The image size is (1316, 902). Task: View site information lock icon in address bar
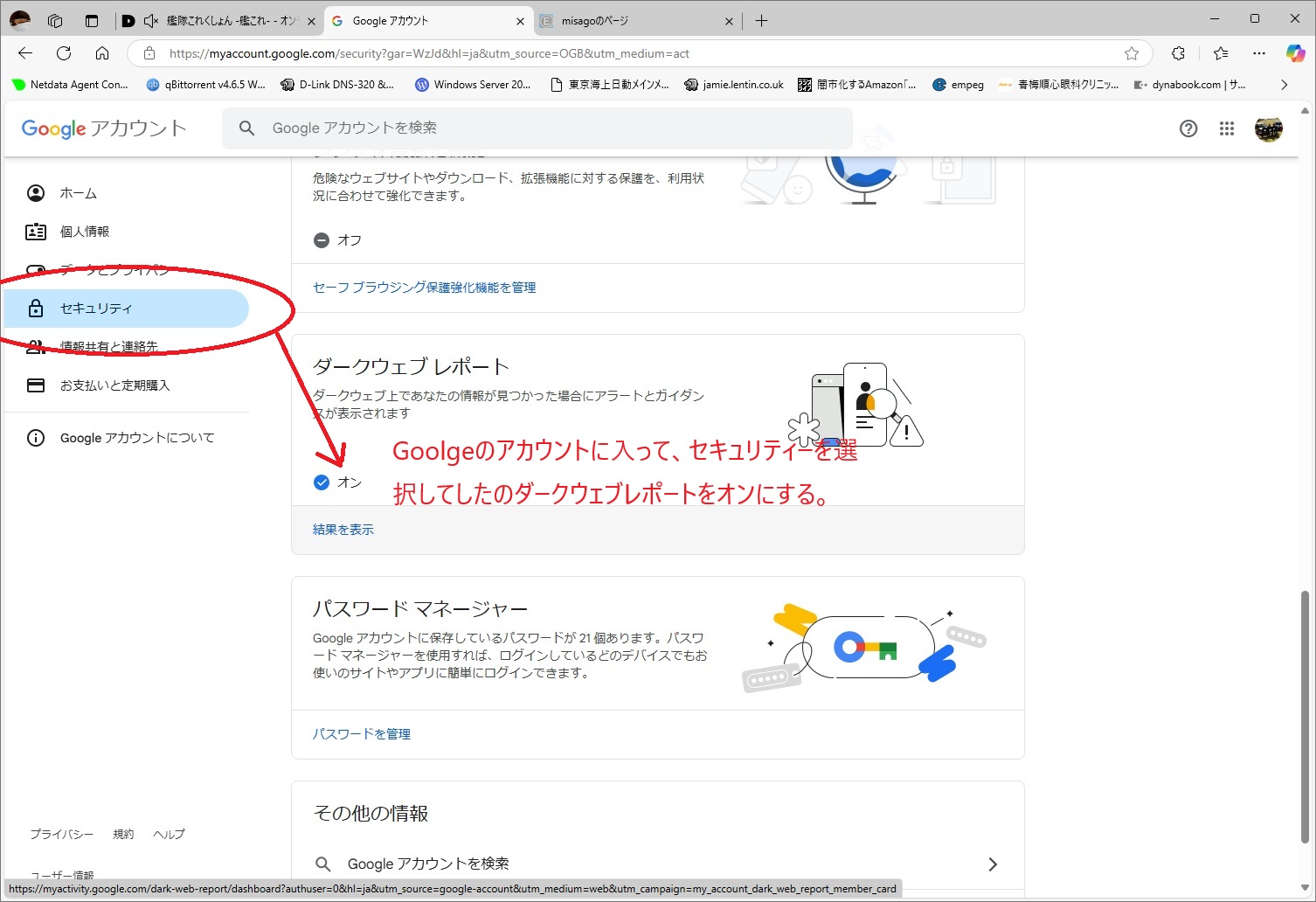(x=149, y=53)
